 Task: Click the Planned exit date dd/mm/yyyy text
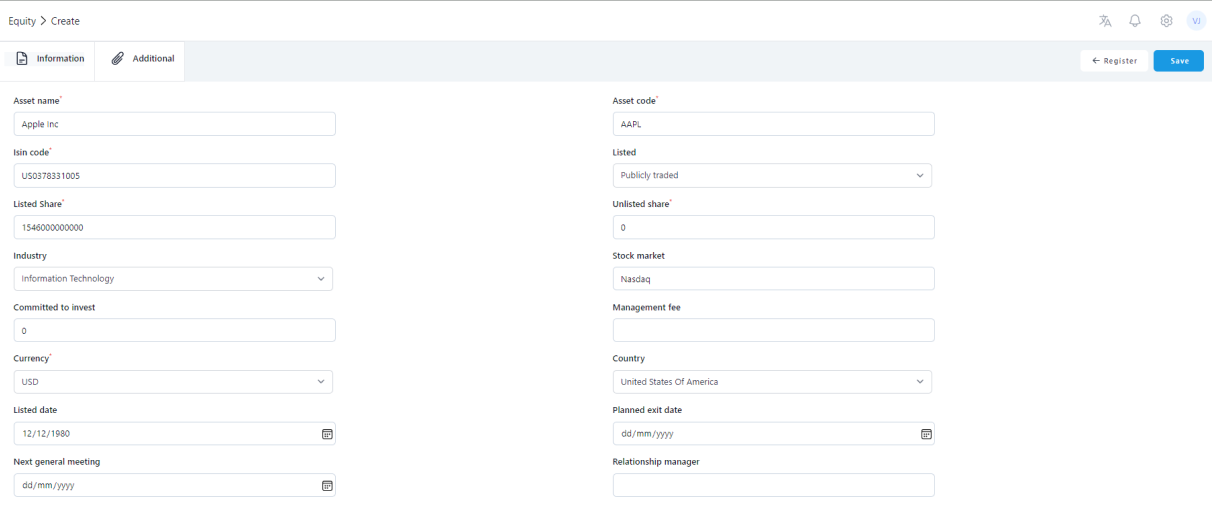click(x=647, y=434)
